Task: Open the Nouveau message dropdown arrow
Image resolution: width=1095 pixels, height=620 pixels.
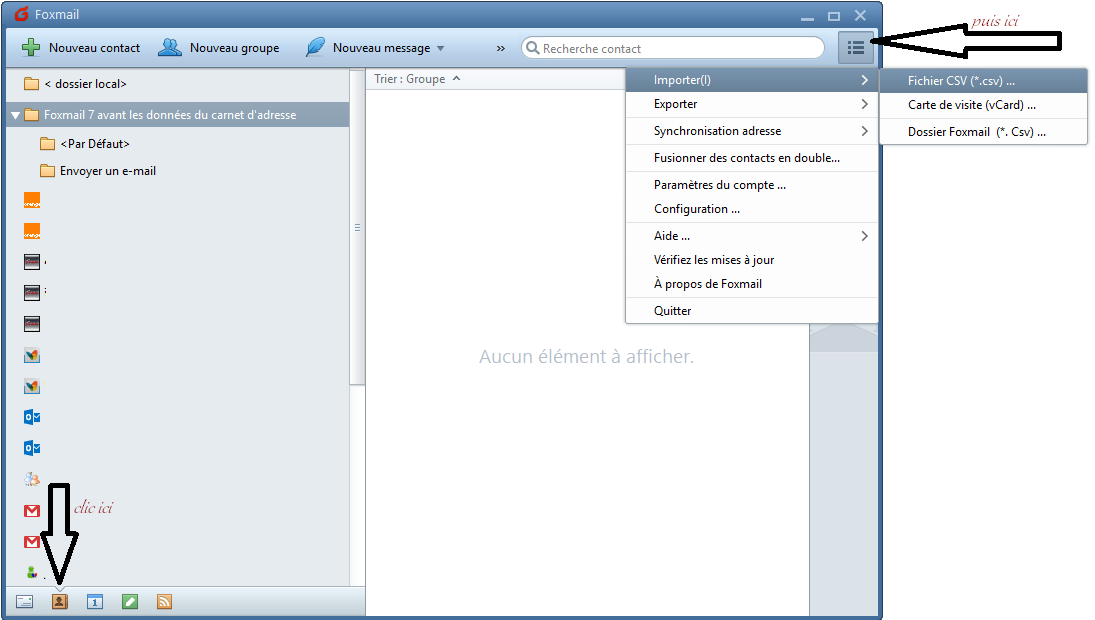Action: pyautogui.click(x=440, y=48)
